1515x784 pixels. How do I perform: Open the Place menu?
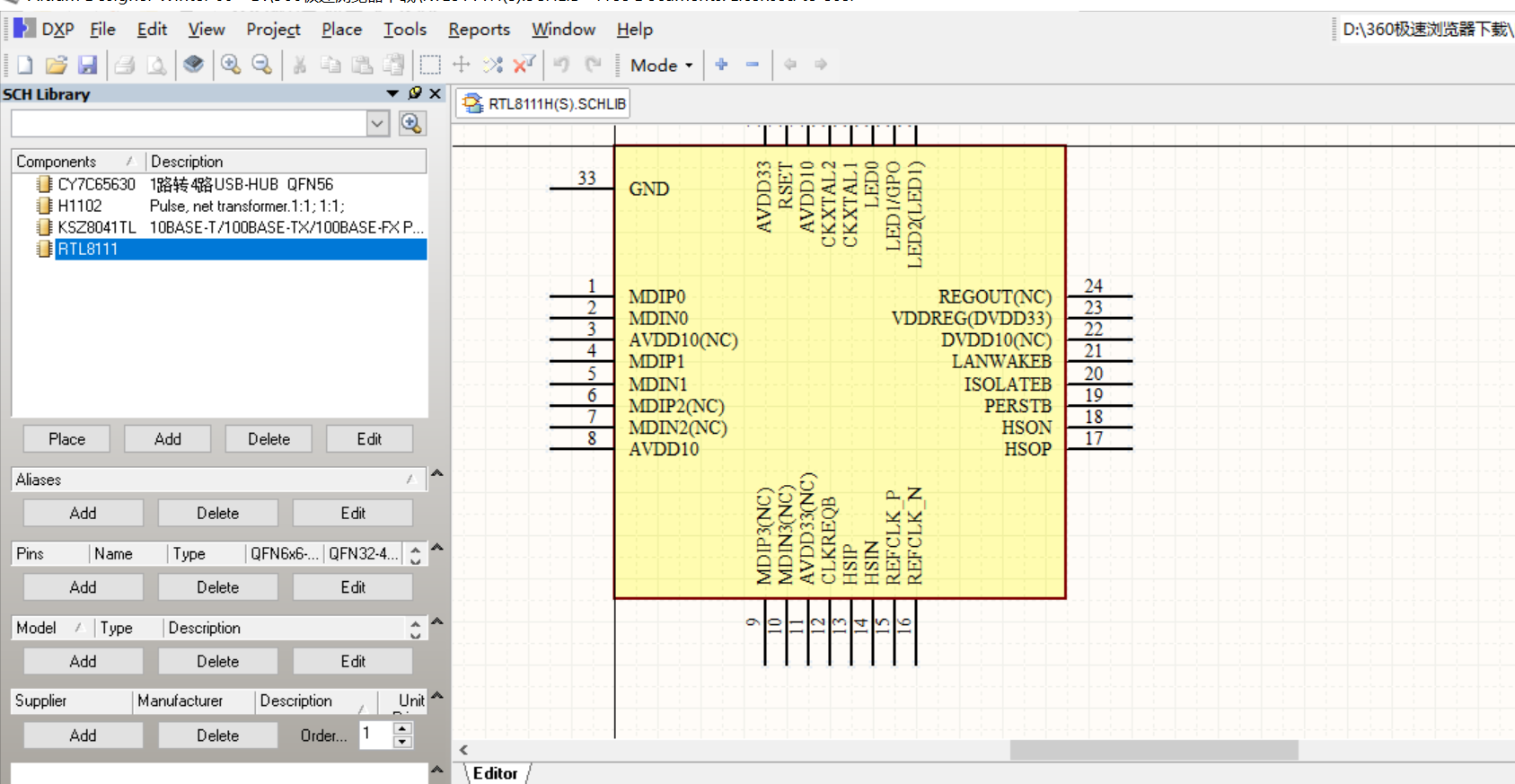click(x=342, y=30)
